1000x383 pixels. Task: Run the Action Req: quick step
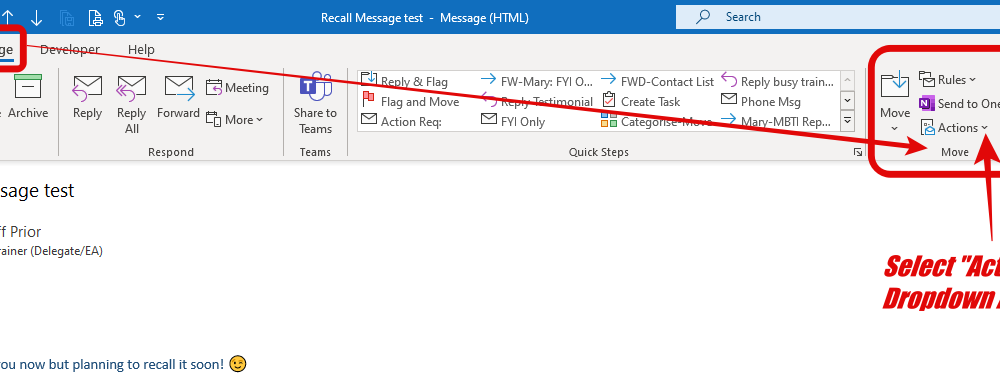[x=401, y=121]
